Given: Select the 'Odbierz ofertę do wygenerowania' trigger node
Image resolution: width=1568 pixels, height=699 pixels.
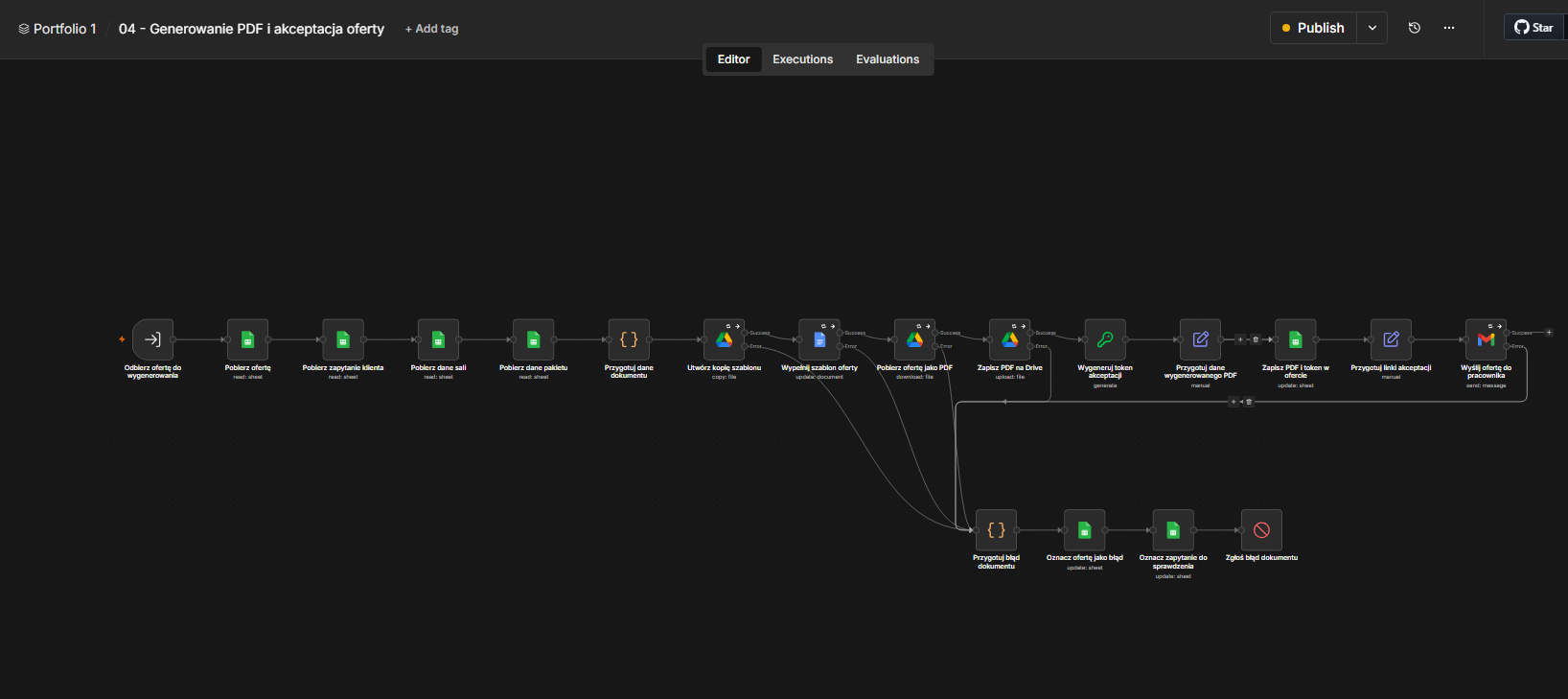Looking at the screenshot, I should [x=152, y=339].
